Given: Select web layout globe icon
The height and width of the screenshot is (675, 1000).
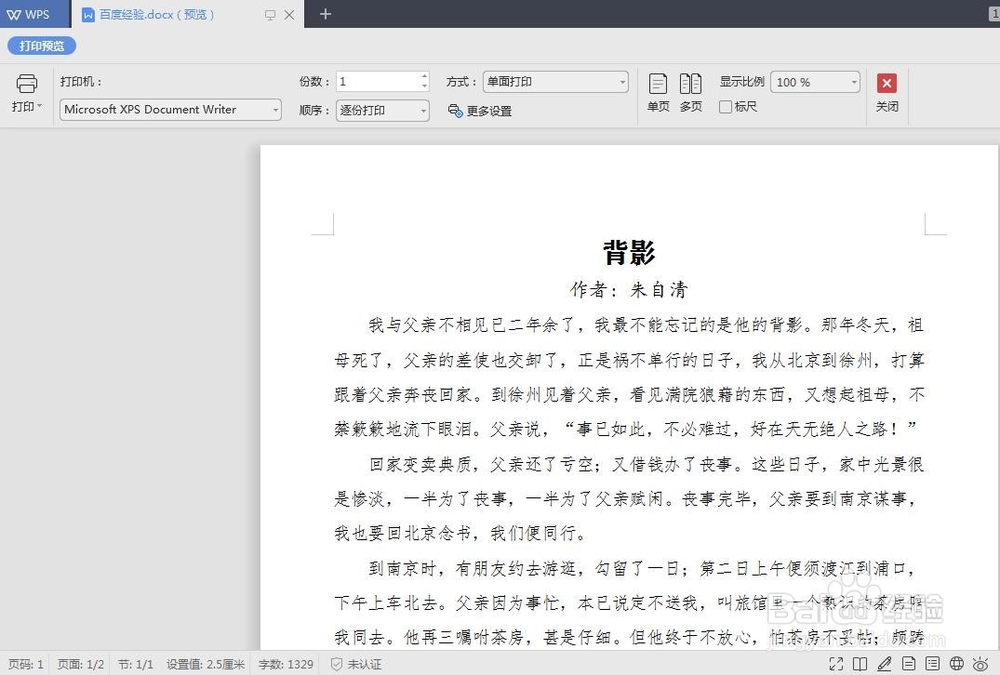Looking at the screenshot, I should [957, 664].
